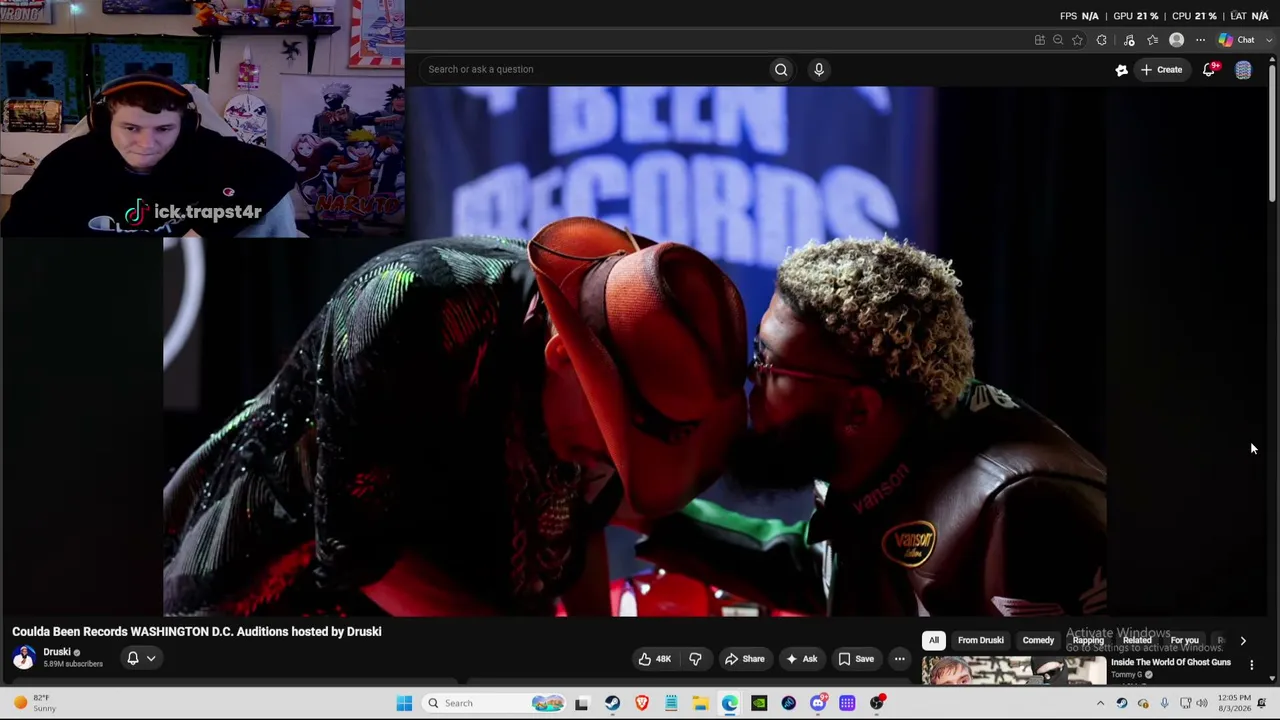Add this page to browser favorites

[1077, 40]
